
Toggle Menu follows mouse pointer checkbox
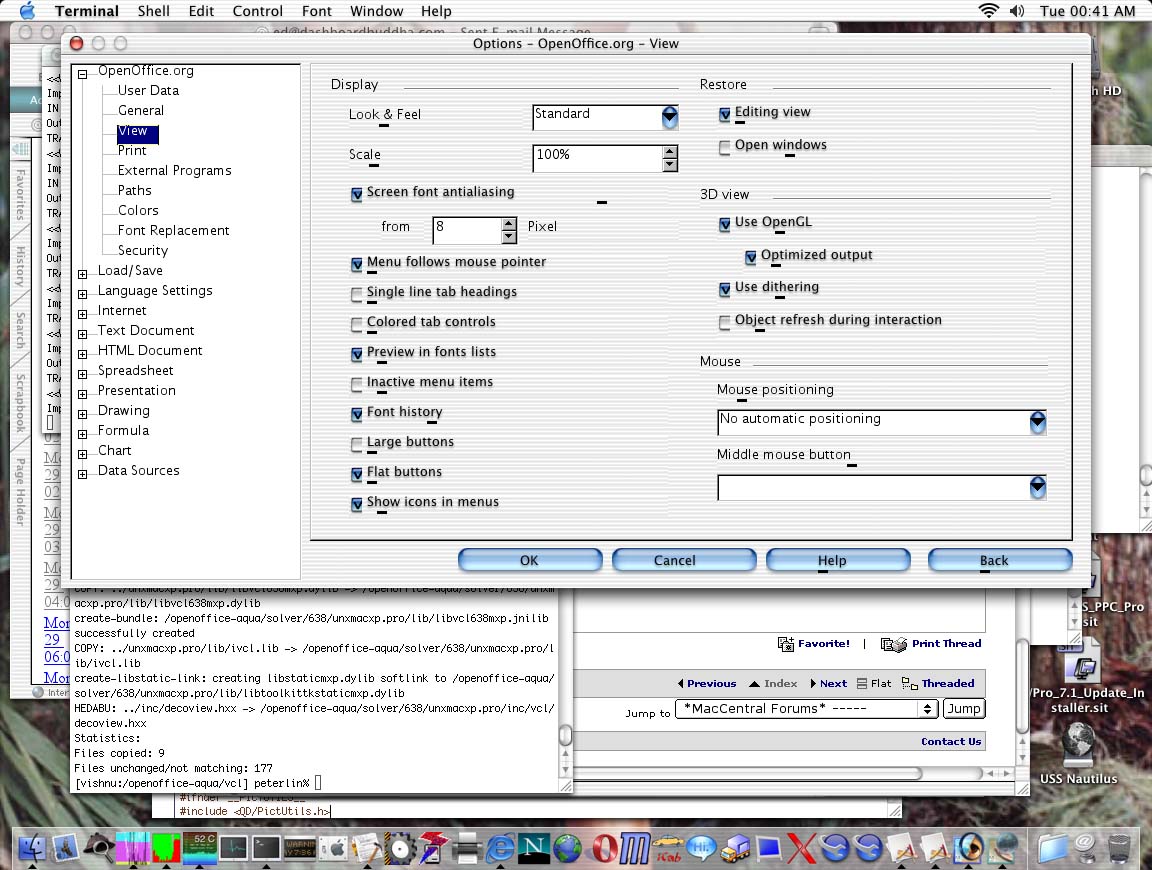point(357,264)
